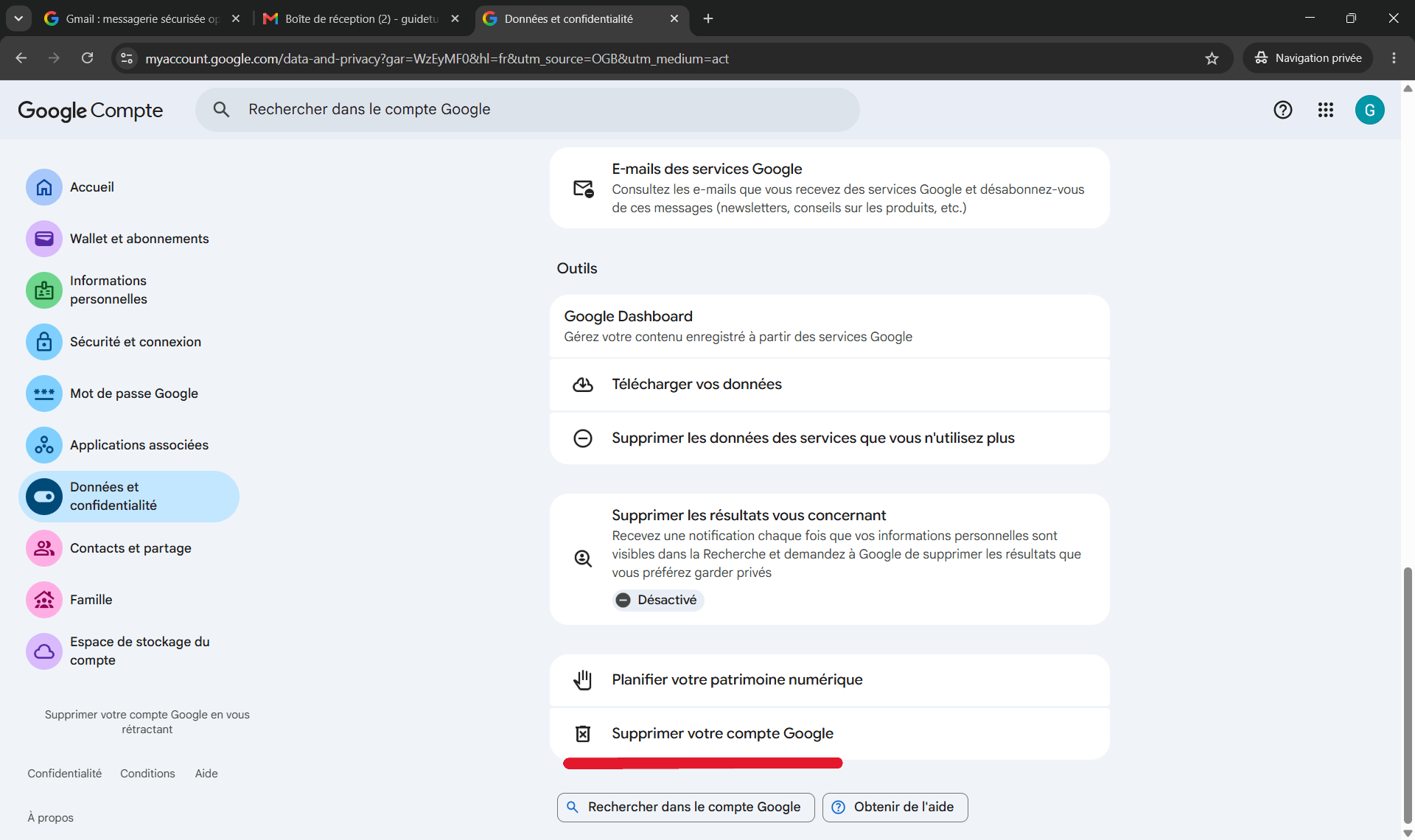The width and height of the screenshot is (1415, 840).
Task: Select the Informations personnelles badge icon
Action: pyautogui.click(x=44, y=290)
